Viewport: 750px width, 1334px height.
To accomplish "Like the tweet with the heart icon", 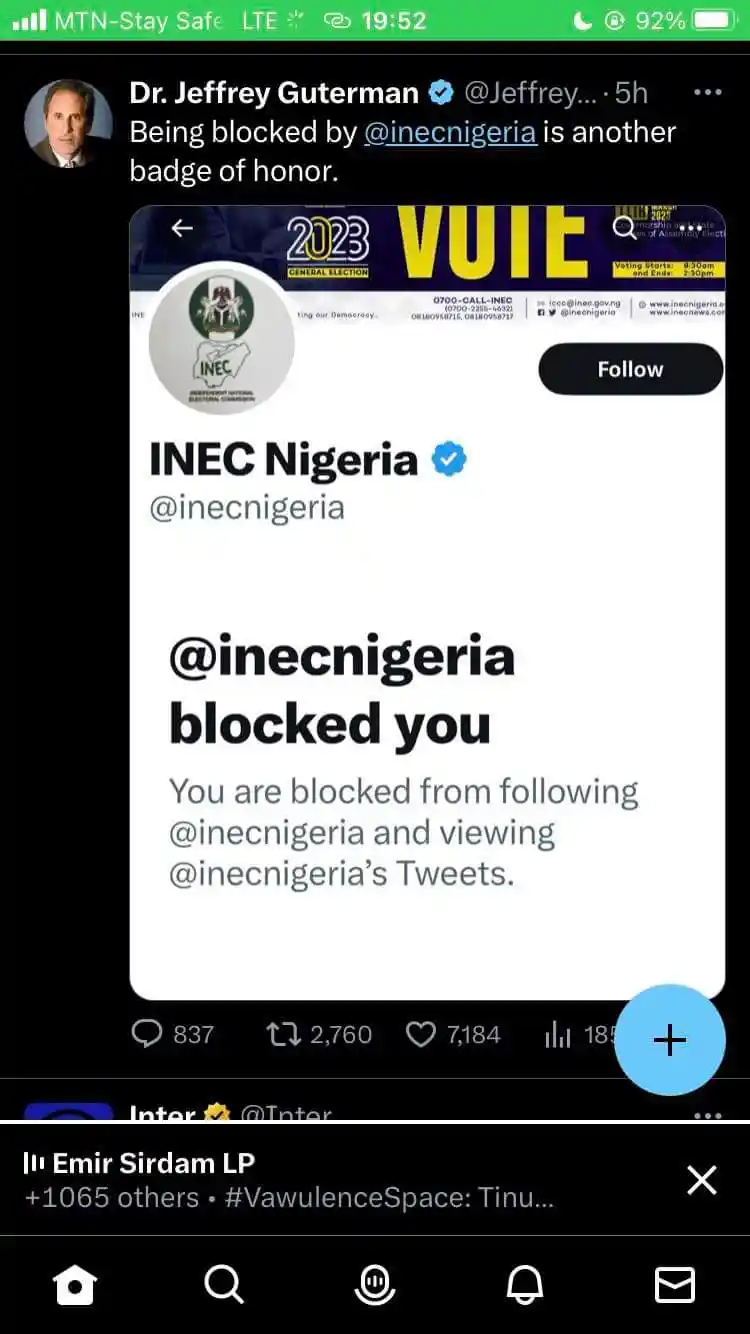I will point(423,1036).
